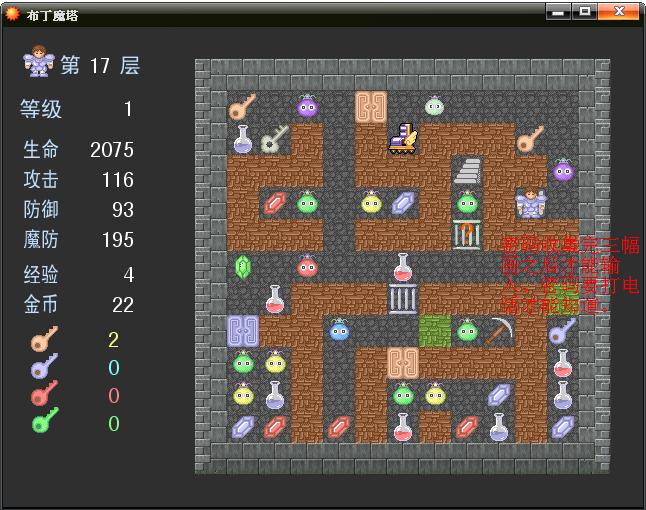646x510 pixels.
Task: Take the yellow key in the top-left corner
Action: pos(243,107)
